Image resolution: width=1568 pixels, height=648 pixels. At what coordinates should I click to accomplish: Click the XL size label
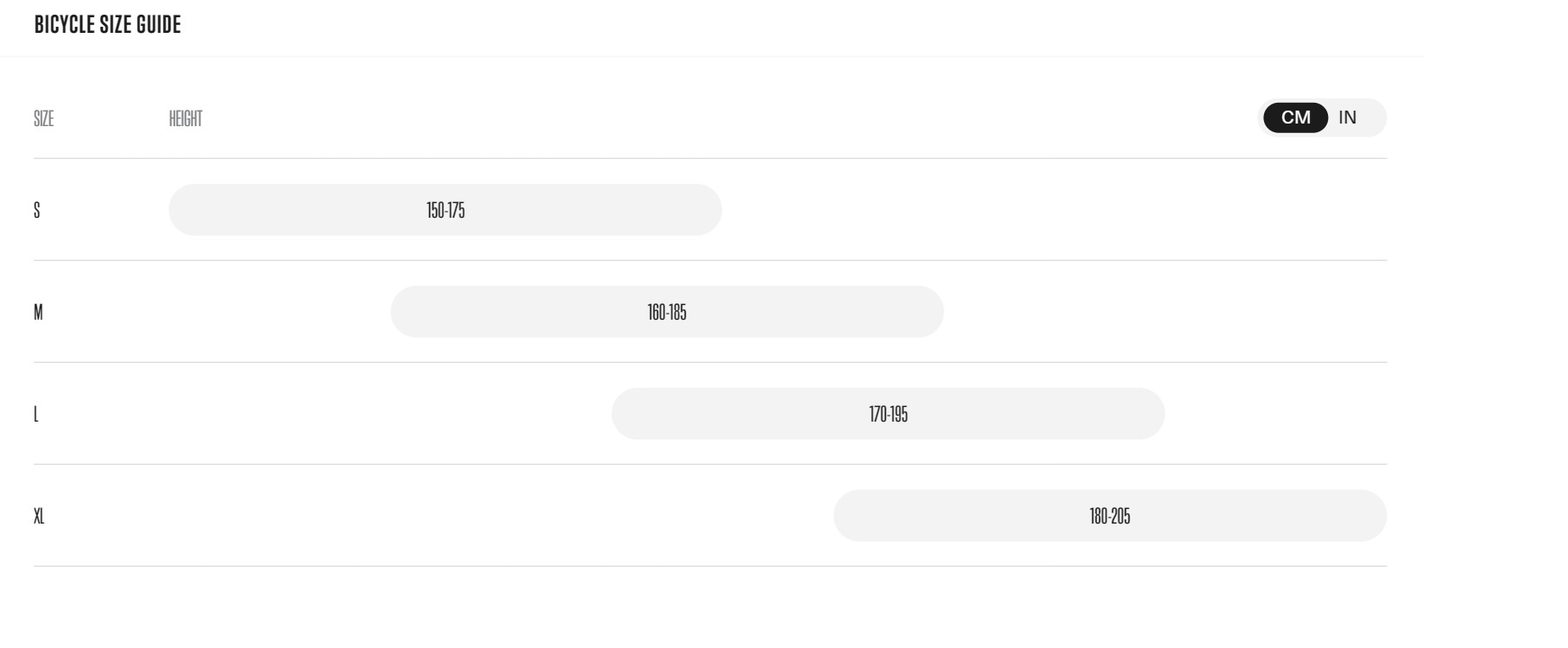click(39, 516)
